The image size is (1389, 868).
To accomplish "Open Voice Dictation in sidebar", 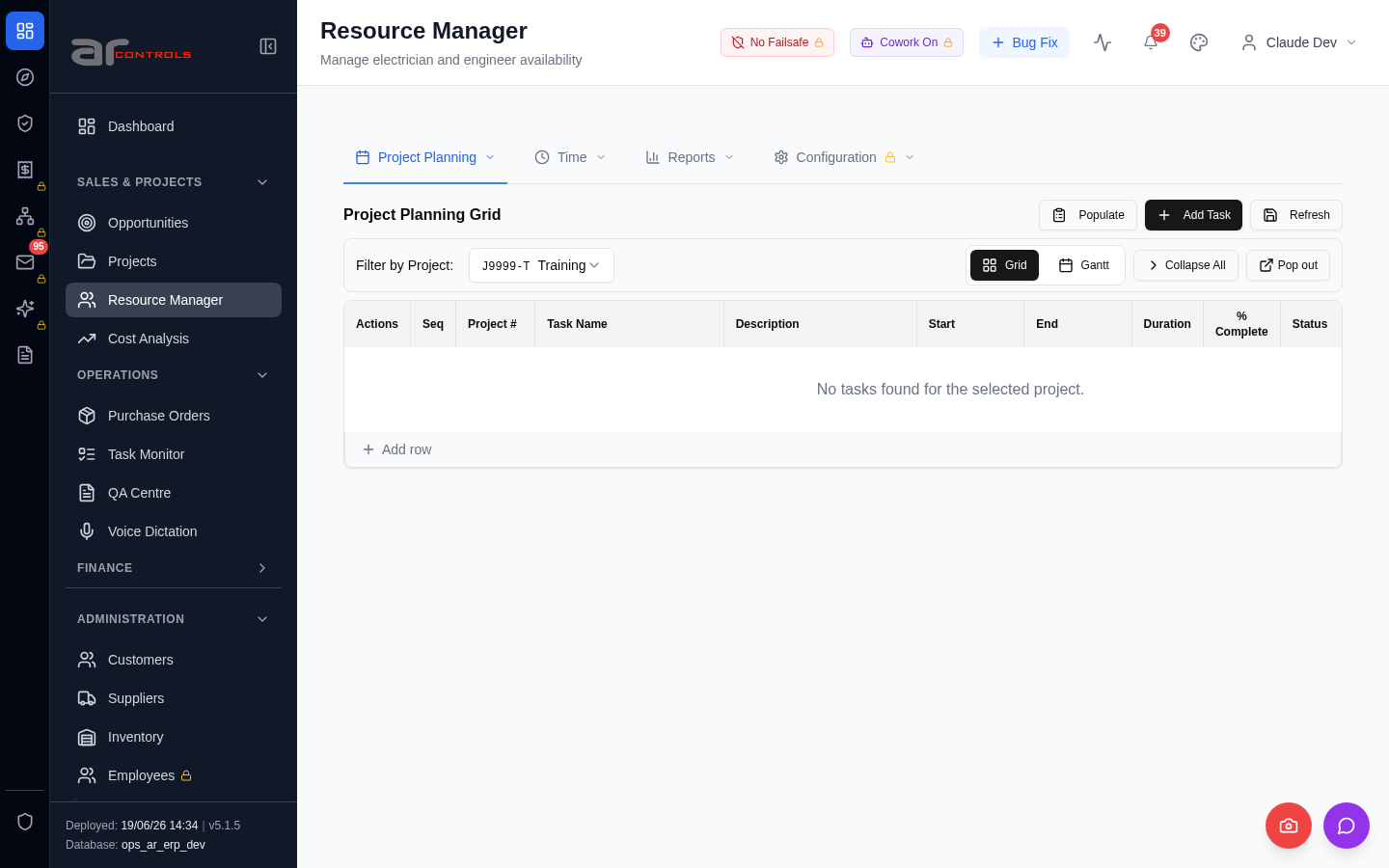I will click(174, 531).
